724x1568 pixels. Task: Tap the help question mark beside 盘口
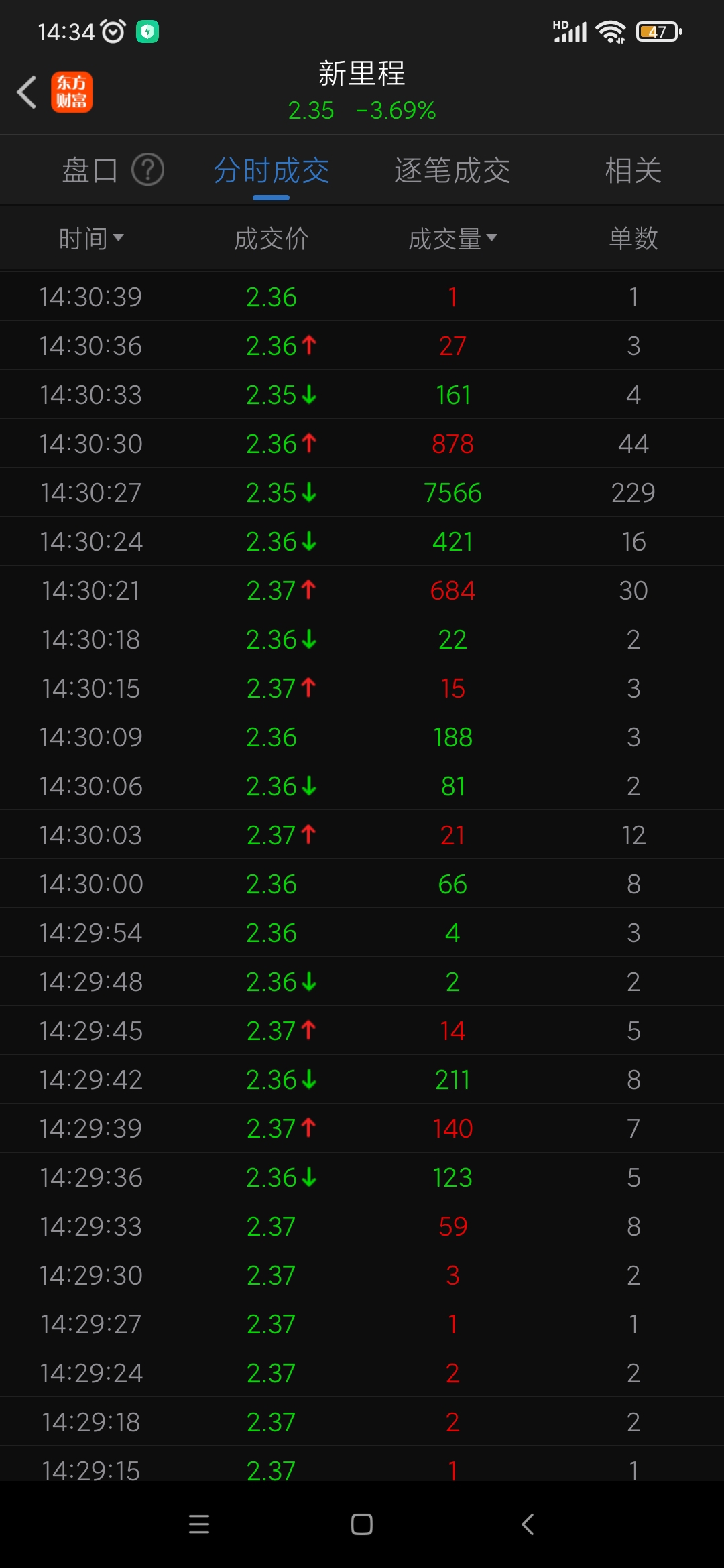pyautogui.click(x=148, y=170)
